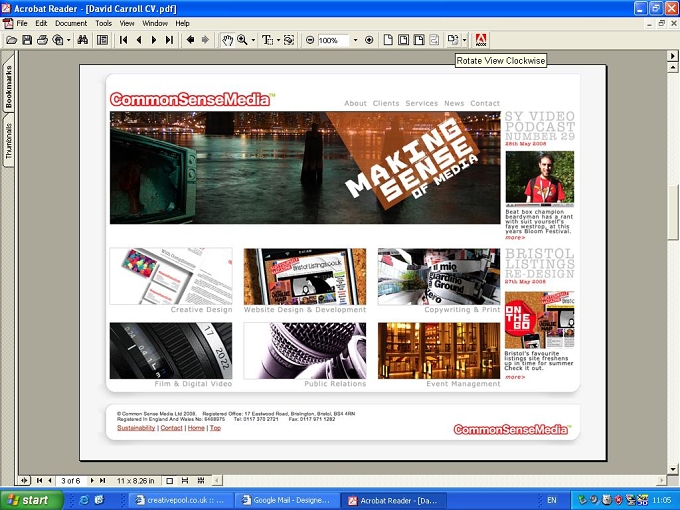Click the Top link in the page footer
The width and height of the screenshot is (680, 510).
click(x=215, y=428)
